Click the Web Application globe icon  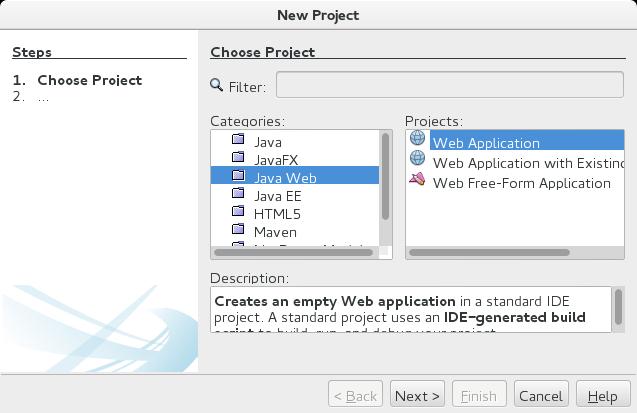click(417, 138)
